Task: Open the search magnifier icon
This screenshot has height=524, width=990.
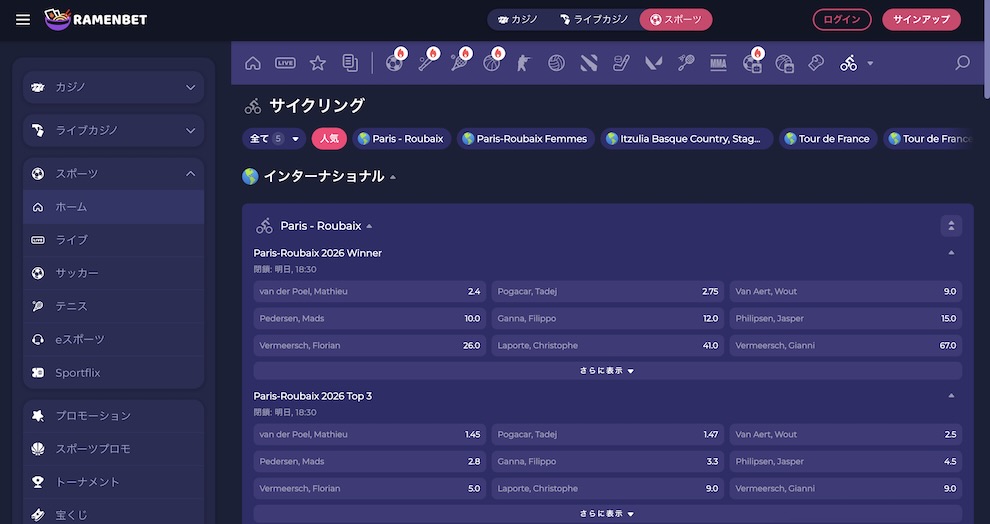Action: [962, 63]
